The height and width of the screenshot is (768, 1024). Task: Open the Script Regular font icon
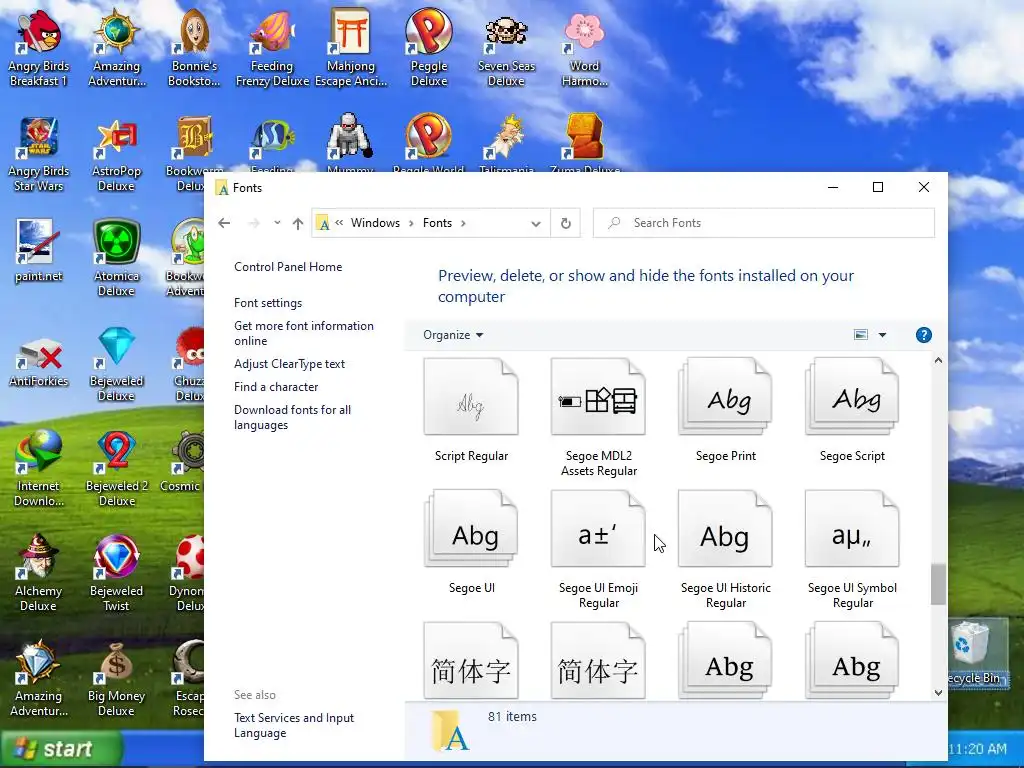click(471, 397)
